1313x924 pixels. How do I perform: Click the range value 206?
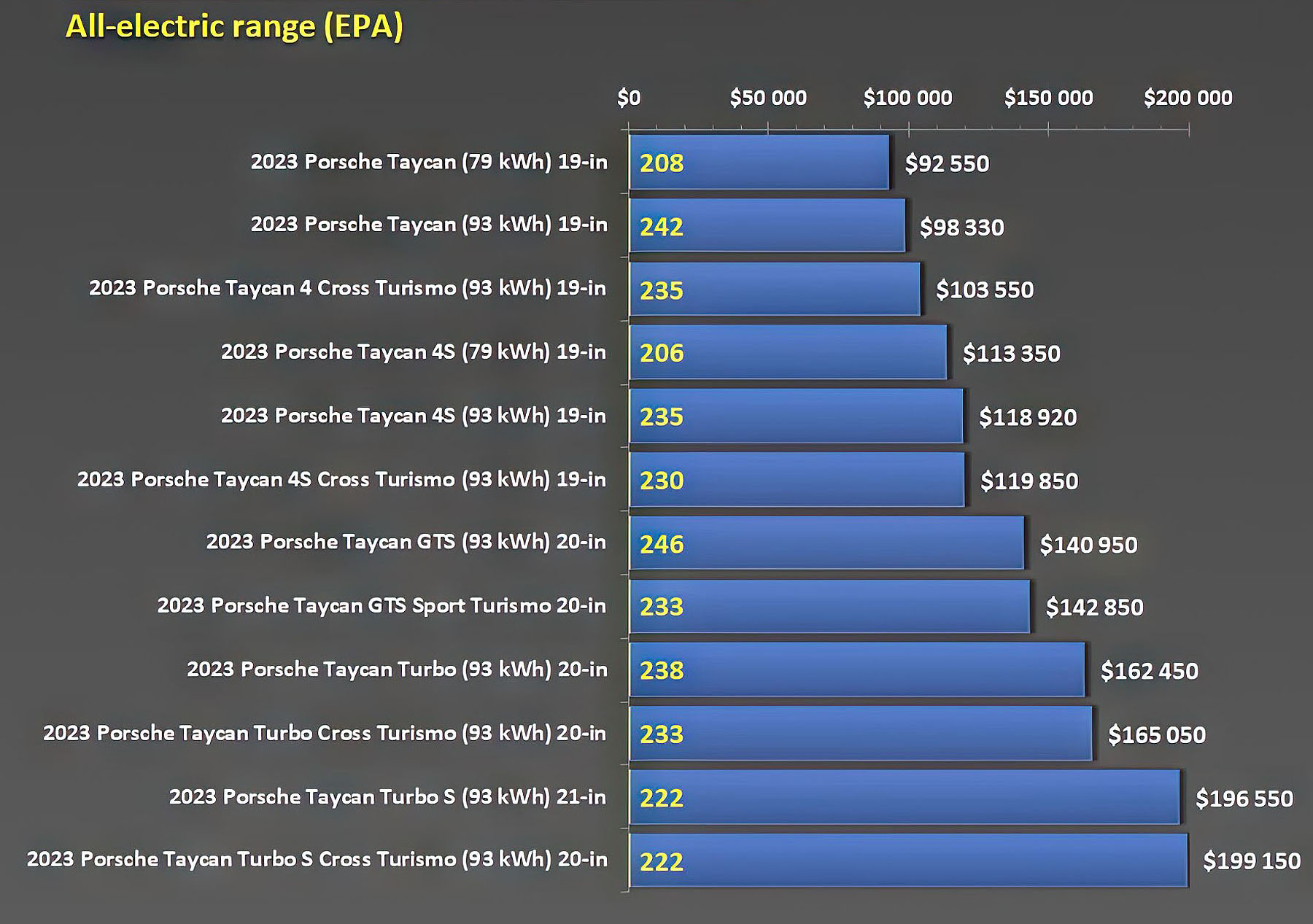click(x=662, y=354)
